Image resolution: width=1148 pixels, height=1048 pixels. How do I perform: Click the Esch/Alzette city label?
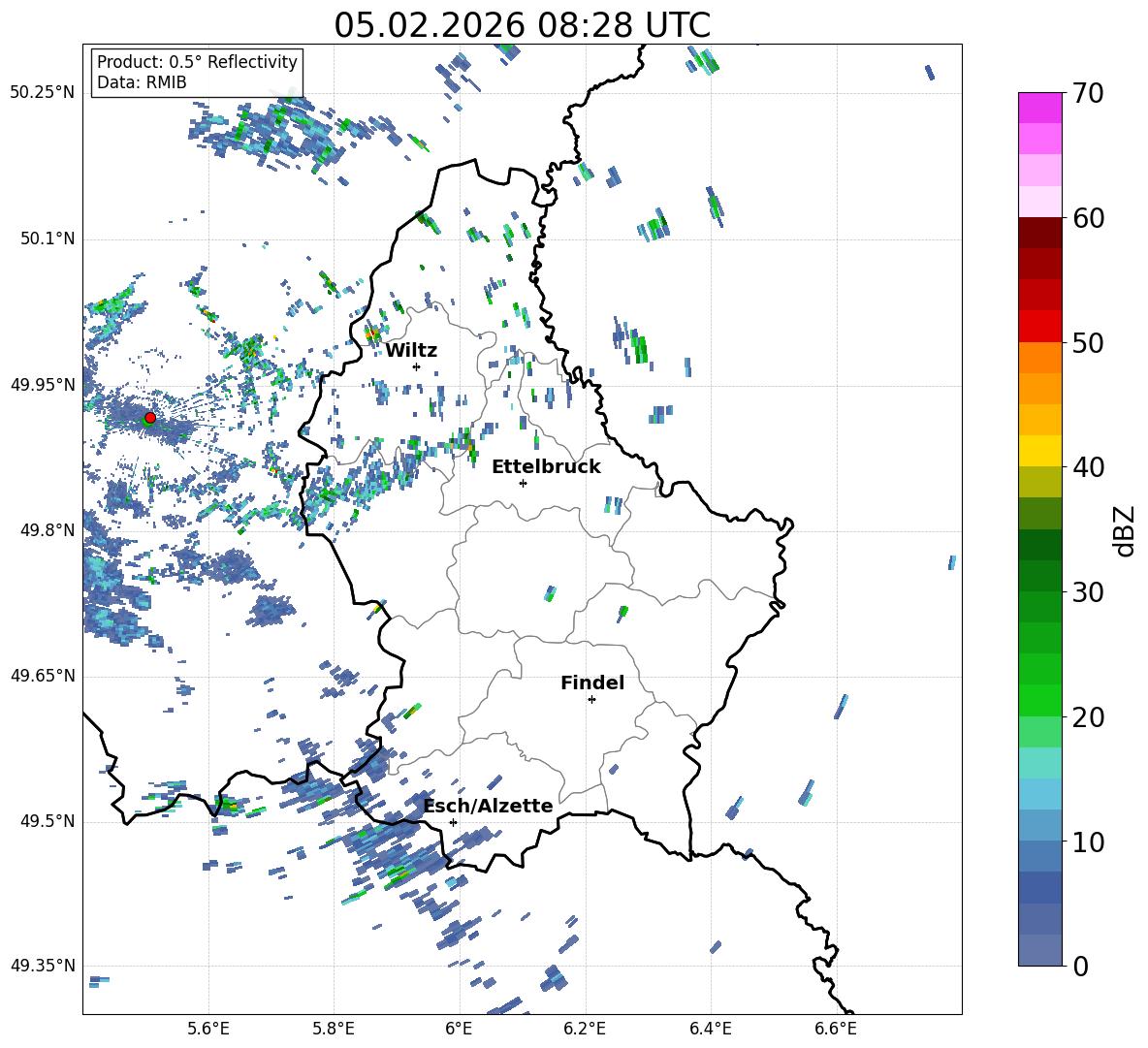click(x=488, y=806)
